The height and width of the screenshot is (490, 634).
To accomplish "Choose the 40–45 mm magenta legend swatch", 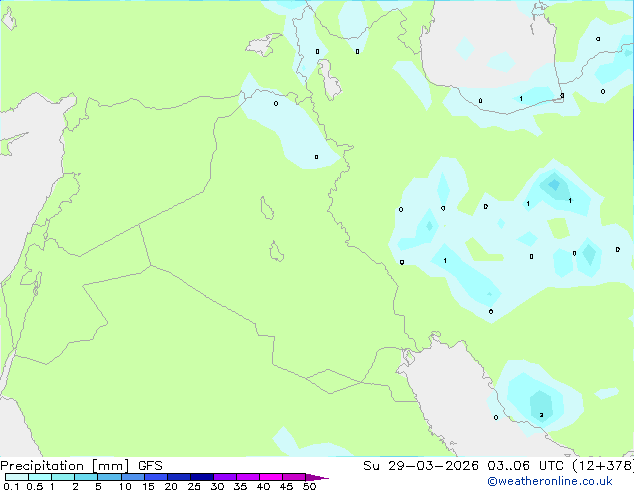I will click(x=271, y=477).
